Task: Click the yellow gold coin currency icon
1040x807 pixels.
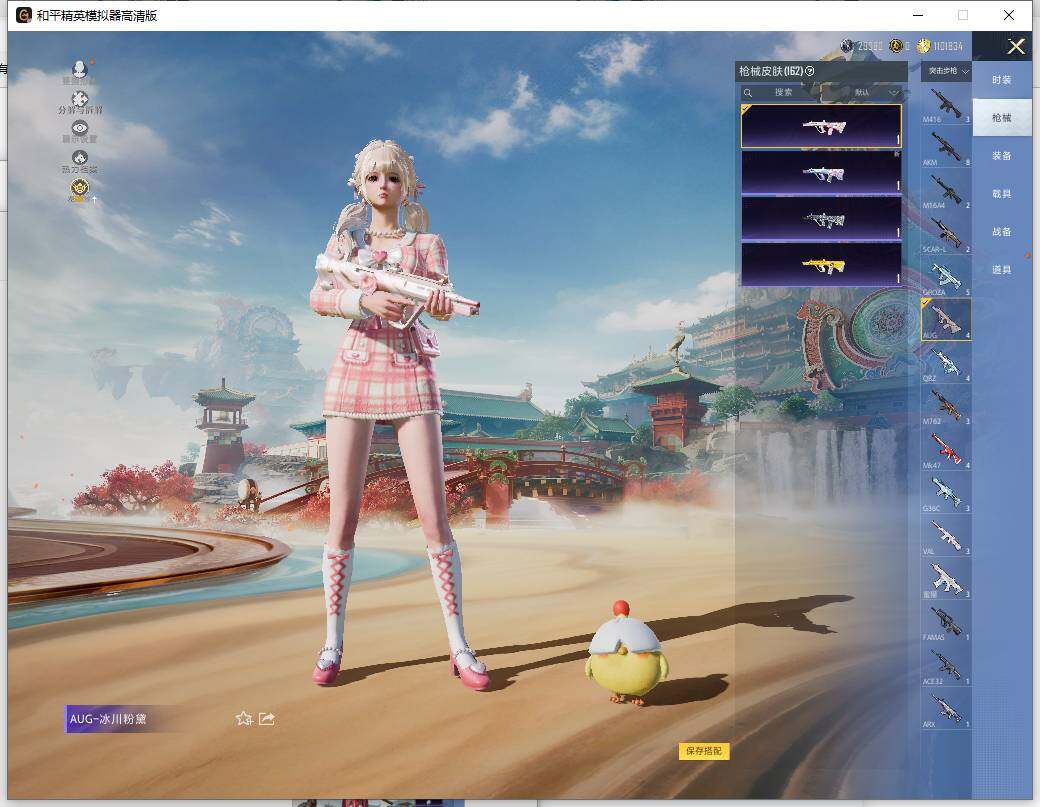Action: 923,46
